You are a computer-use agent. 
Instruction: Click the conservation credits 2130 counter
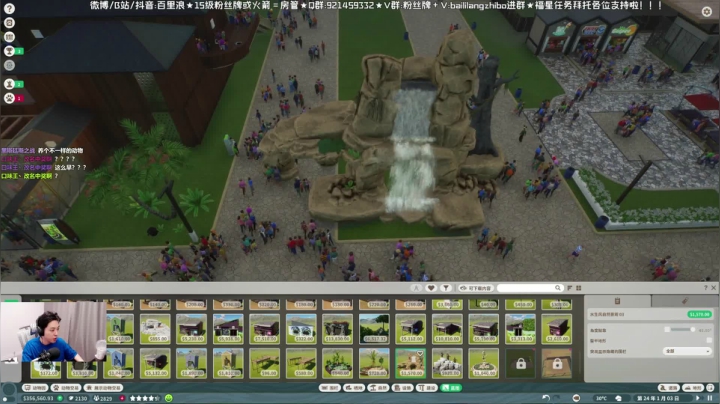pos(78,398)
